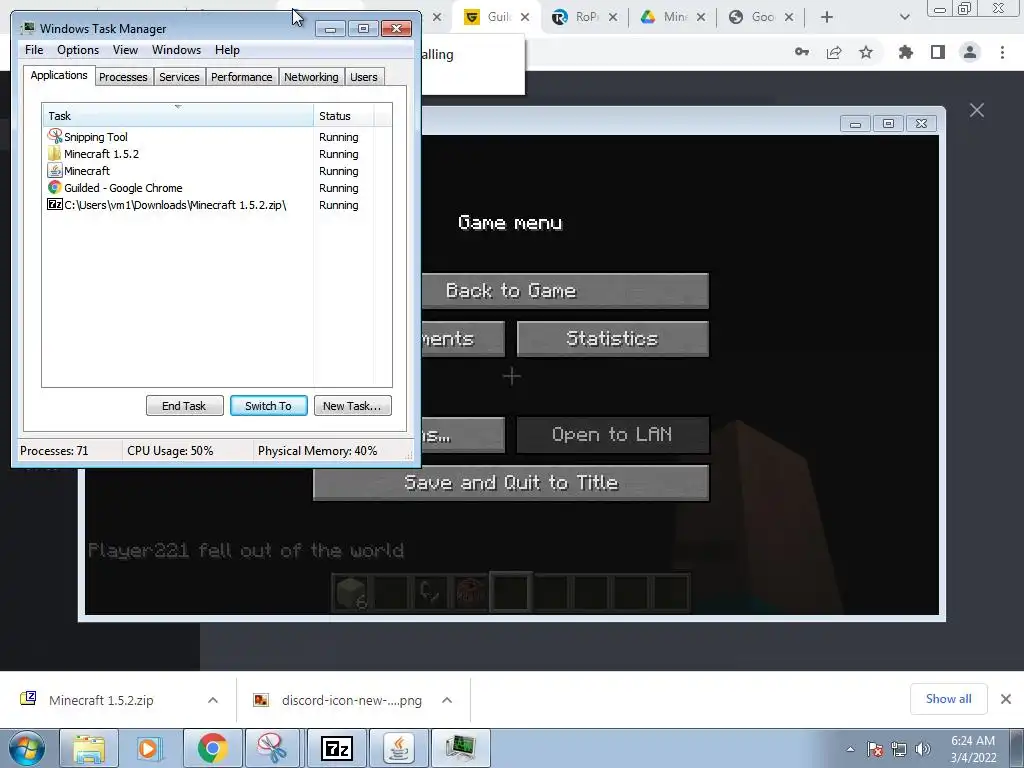Close the Guilded image overlay X

(977, 110)
